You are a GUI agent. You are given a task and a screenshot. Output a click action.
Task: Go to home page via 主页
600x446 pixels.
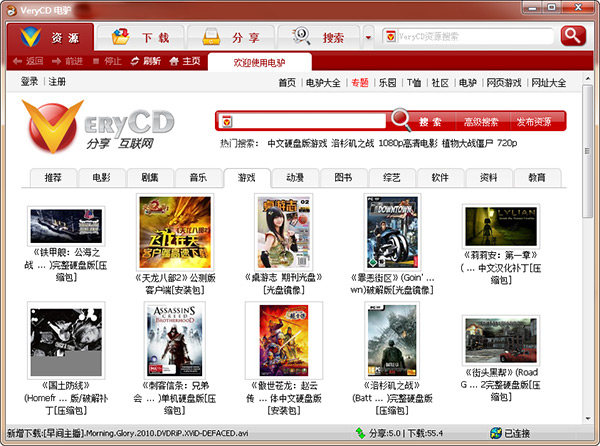185,61
